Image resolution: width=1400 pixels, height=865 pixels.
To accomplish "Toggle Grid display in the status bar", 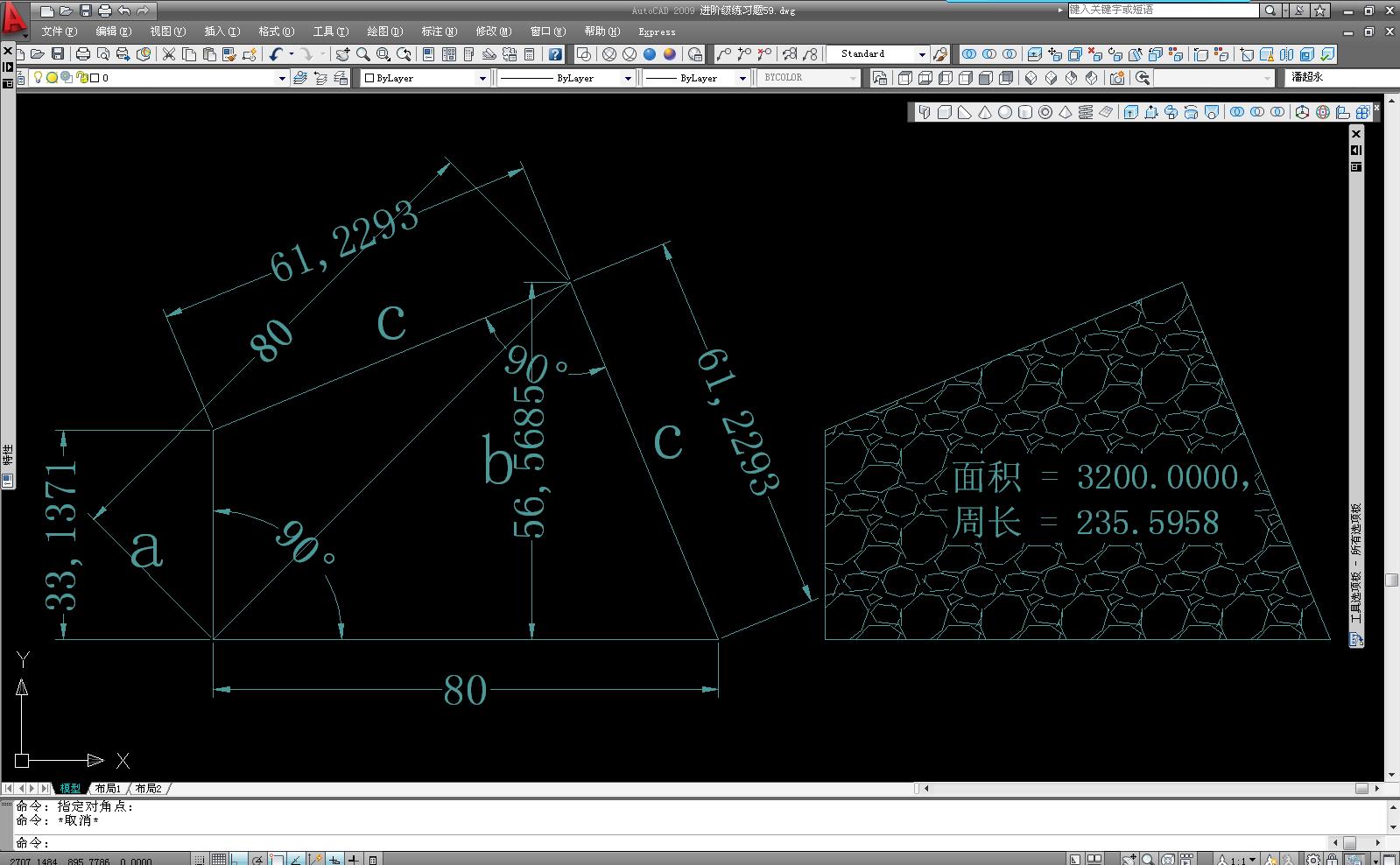I will pyautogui.click(x=219, y=859).
